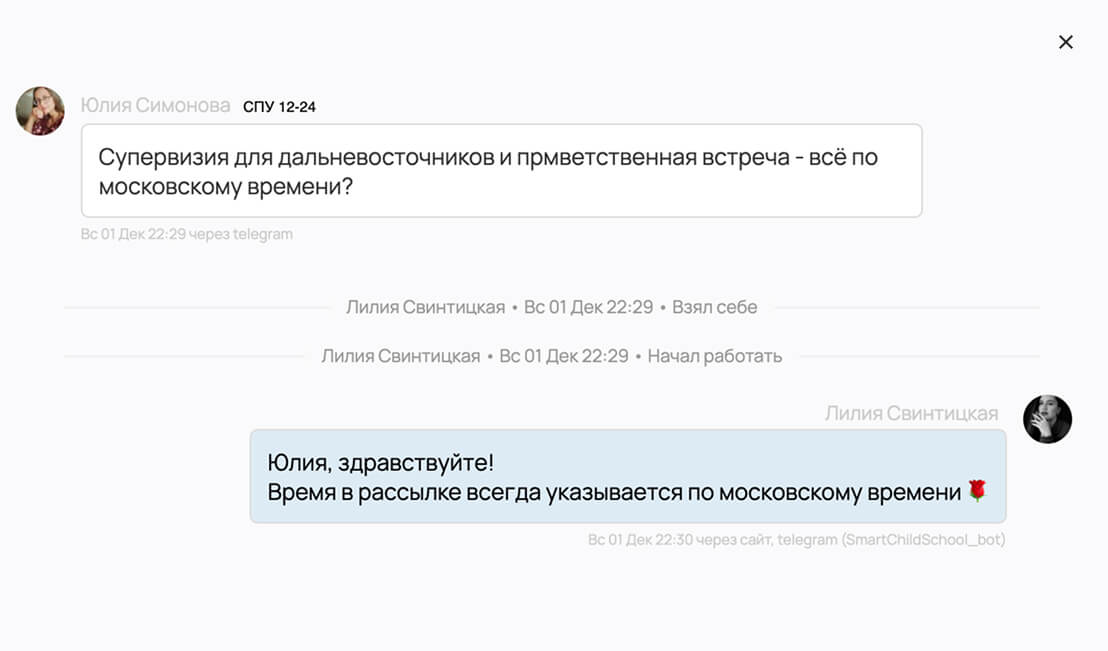Open Лилия Свинтицкая's avatar photo
This screenshot has height=651, width=1108.
(1047, 419)
